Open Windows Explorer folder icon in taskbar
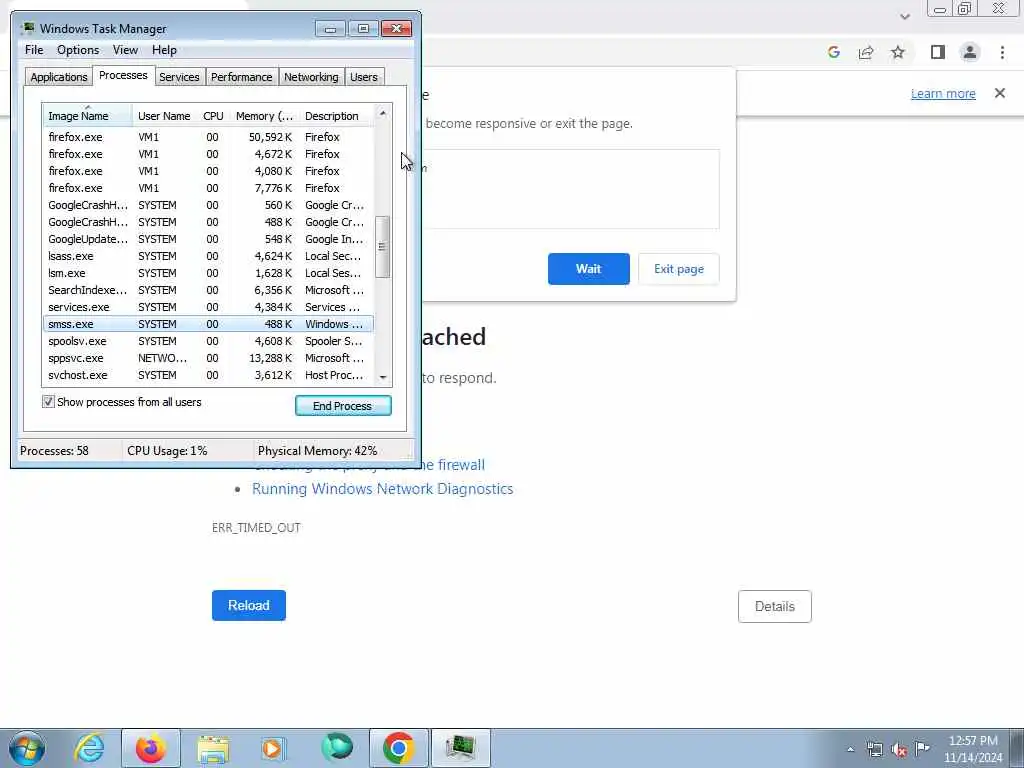Viewport: 1024px width, 768px height. coord(213,749)
